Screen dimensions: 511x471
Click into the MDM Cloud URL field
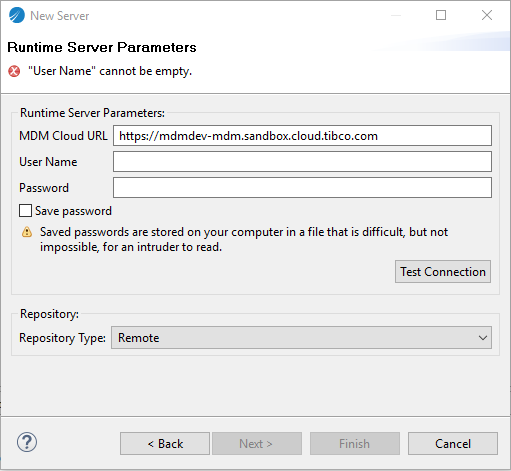pyautogui.click(x=302, y=136)
